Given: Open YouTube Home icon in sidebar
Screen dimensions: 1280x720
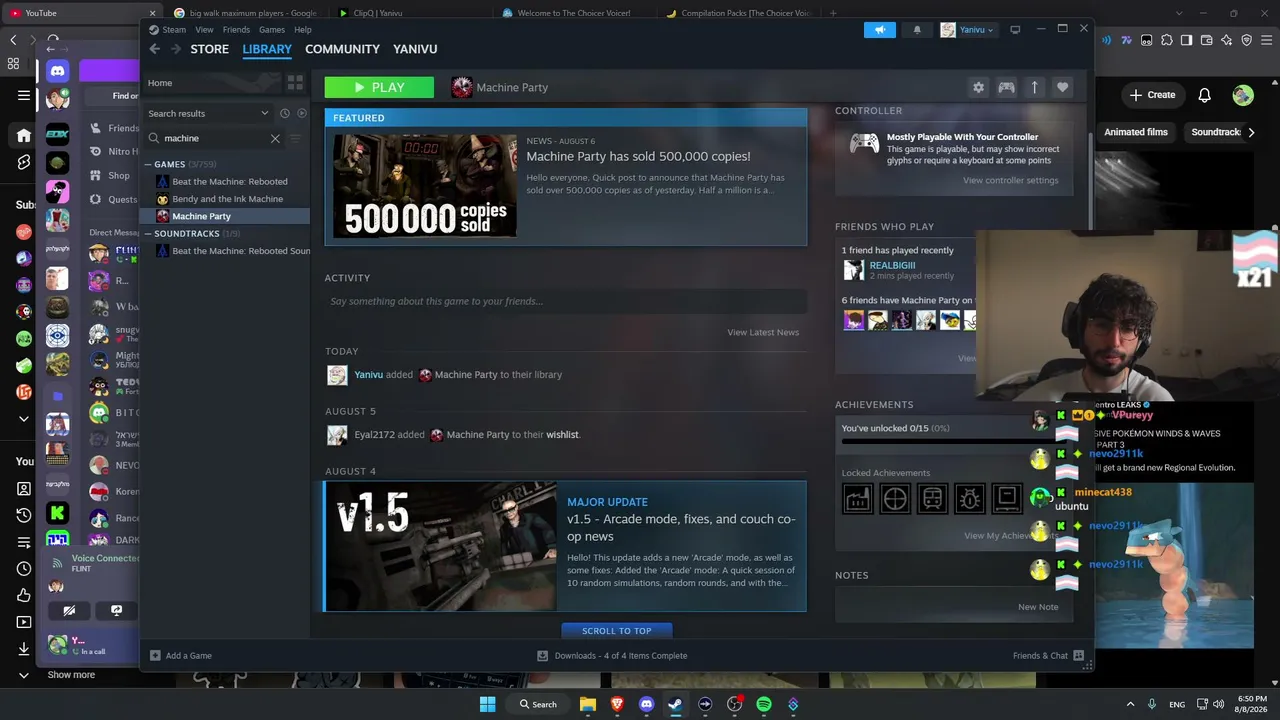Looking at the screenshot, I should coord(24,135).
